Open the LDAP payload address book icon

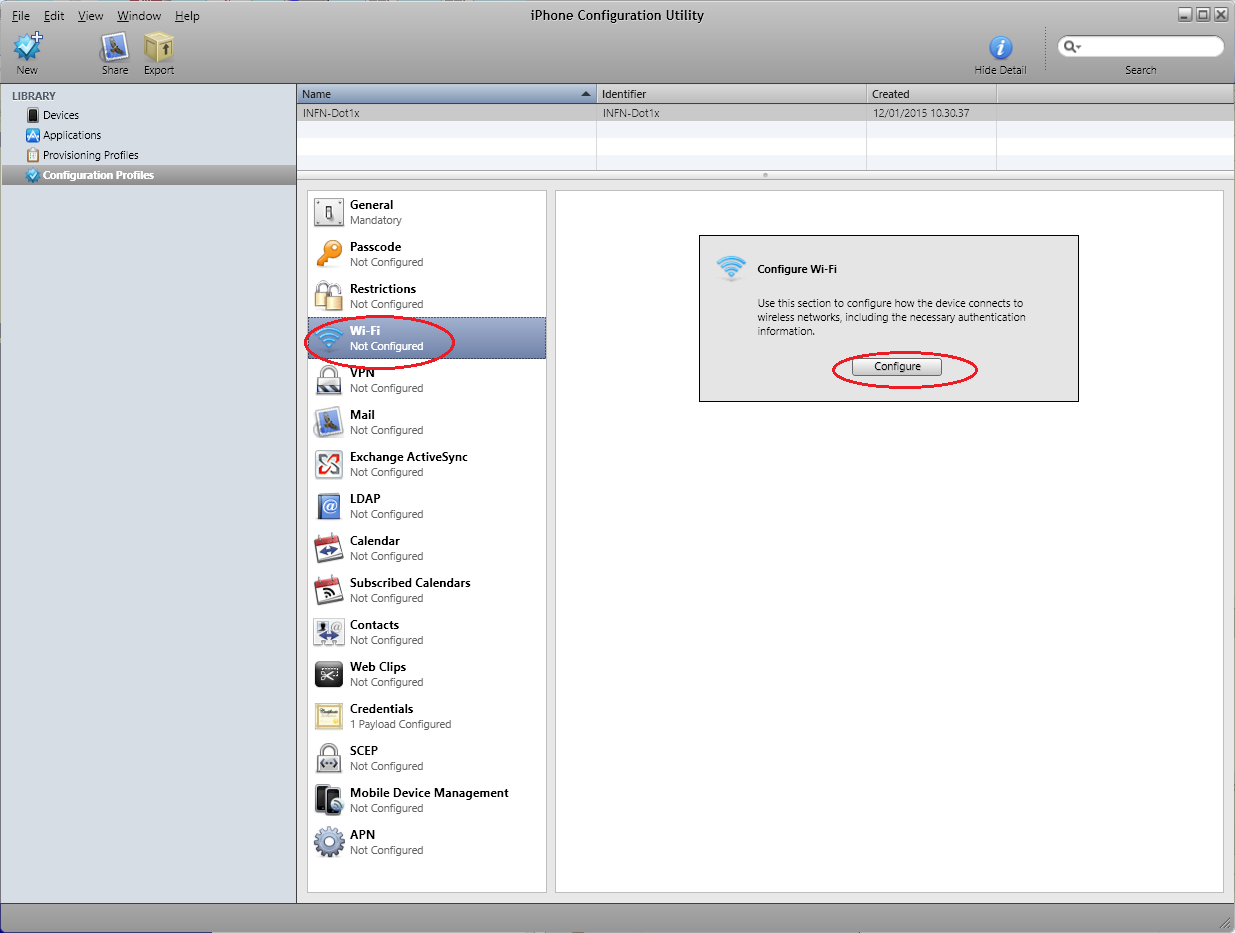pyautogui.click(x=329, y=506)
